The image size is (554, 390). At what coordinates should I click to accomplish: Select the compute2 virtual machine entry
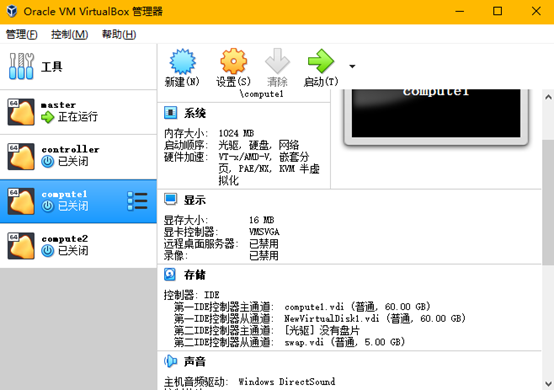[78, 246]
